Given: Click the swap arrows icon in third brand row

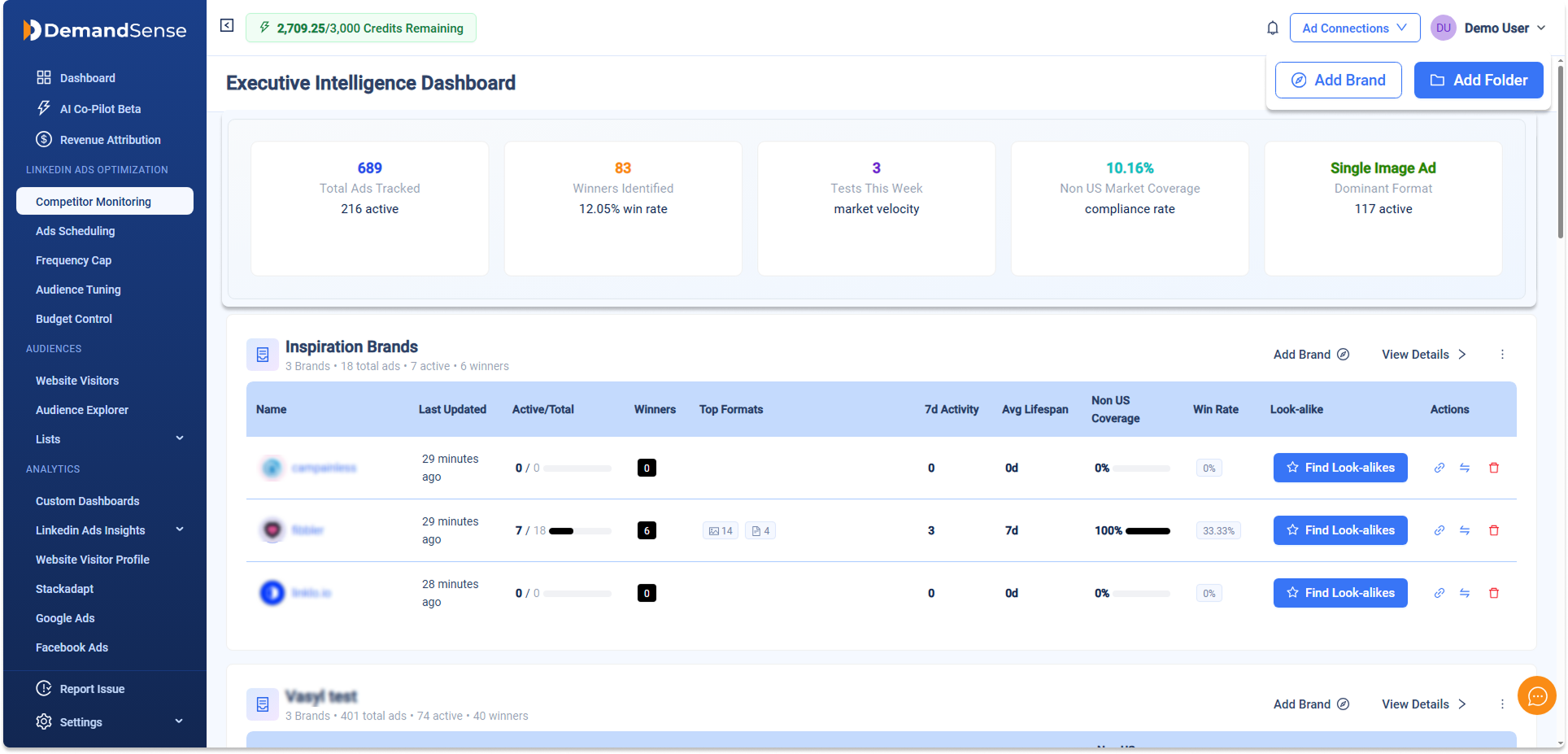Looking at the screenshot, I should 1464,593.
